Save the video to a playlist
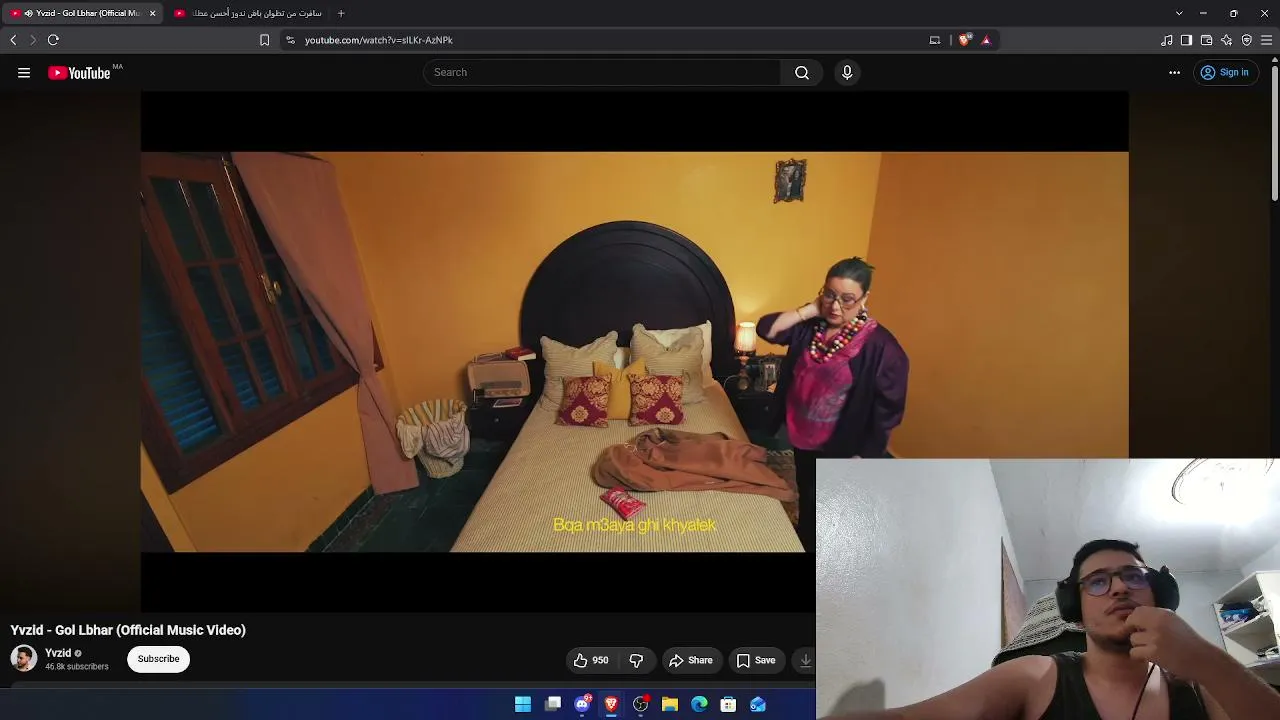Viewport: 1280px width, 720px height. click(x=756, y=660)
